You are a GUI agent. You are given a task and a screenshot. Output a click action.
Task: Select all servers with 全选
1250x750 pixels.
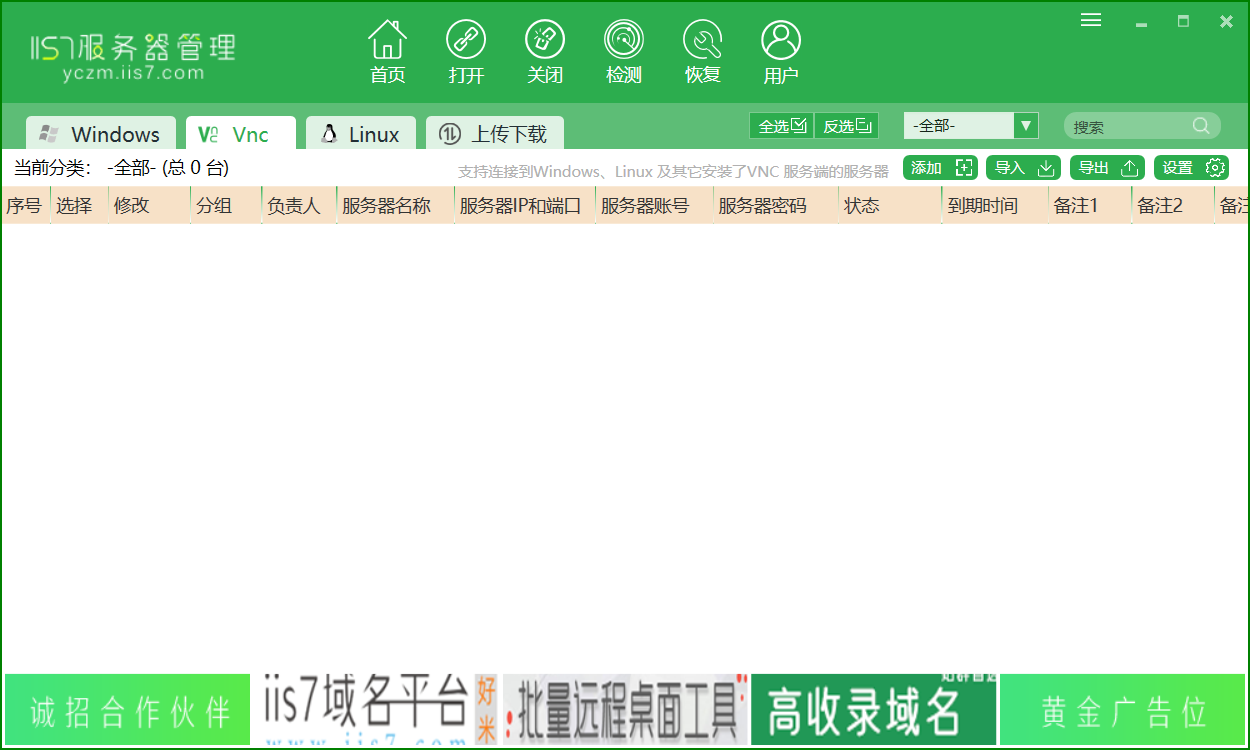tap(781, 126)
